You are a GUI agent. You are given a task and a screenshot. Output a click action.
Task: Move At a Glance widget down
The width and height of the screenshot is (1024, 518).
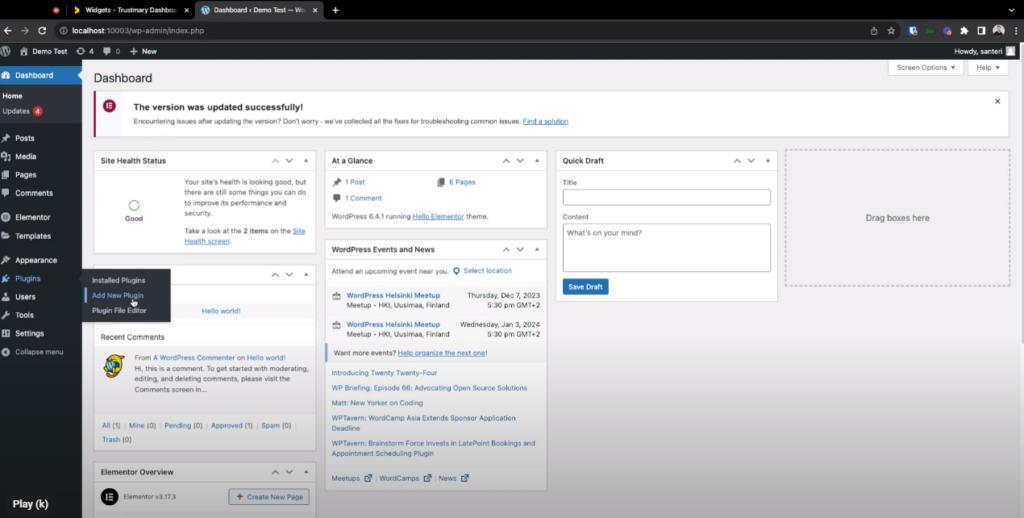pyautogui.click(x=520, y=161)
